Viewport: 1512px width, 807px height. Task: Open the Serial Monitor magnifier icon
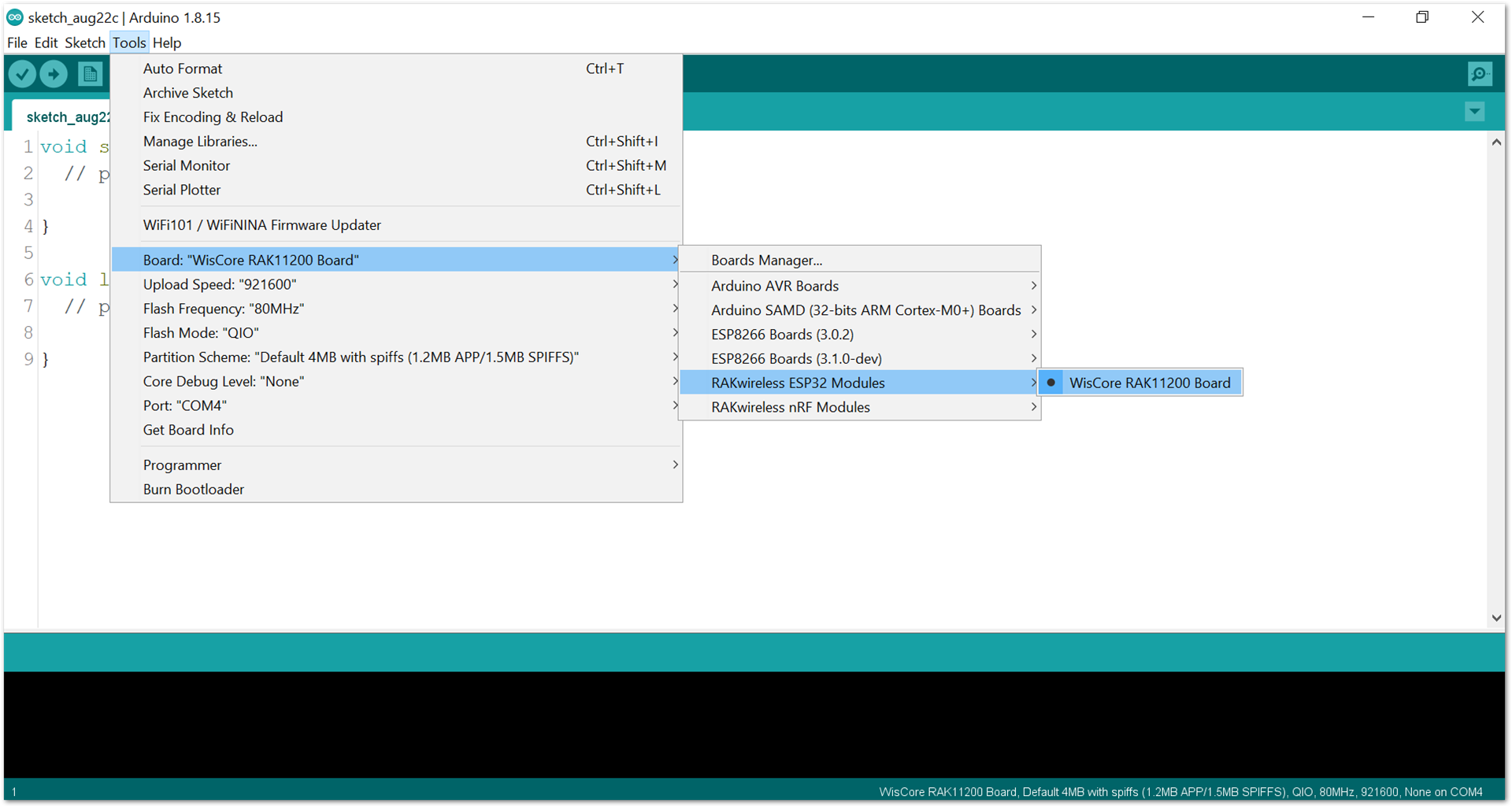[x=1480, y=74]
